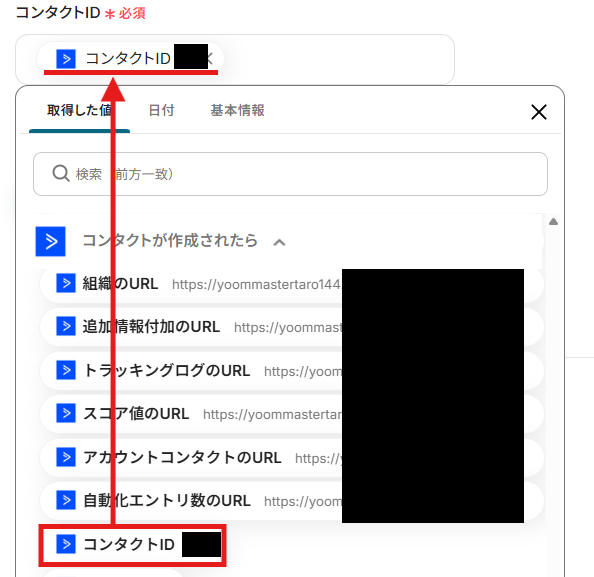Select the コンタクトID value in list
This screenshot has width=594, height=577.
point(133,545)
